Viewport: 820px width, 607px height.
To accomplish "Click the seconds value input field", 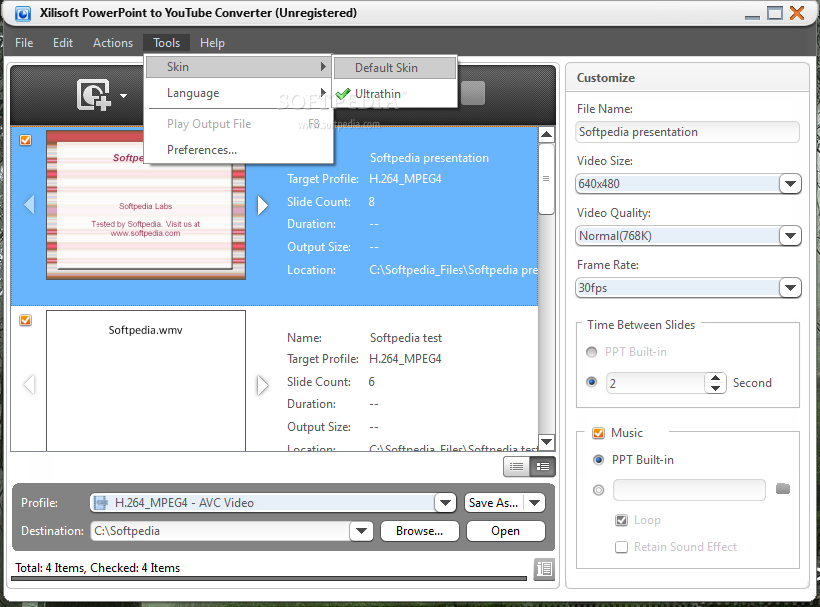I will [655, 383].
